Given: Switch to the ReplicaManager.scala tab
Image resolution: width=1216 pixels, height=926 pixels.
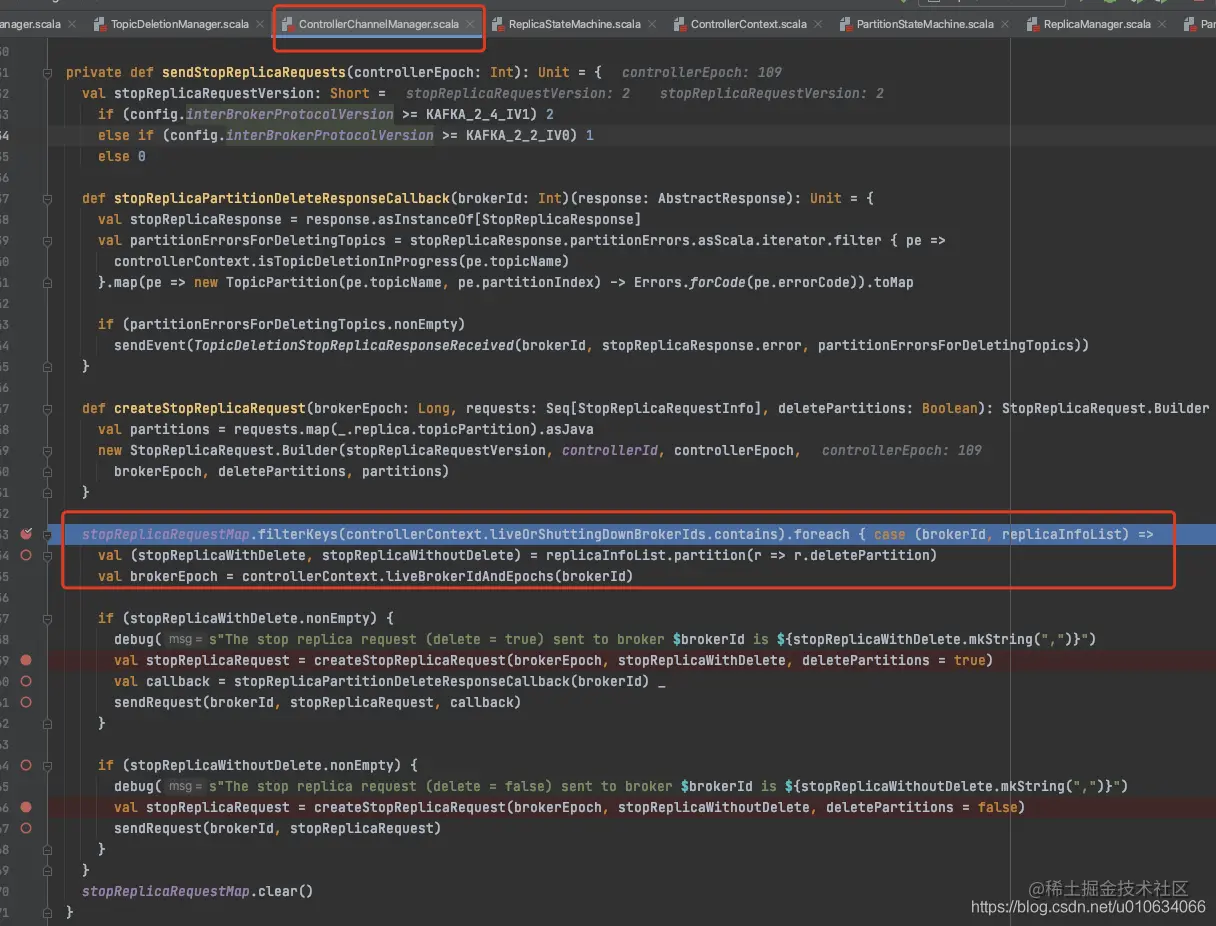Looking at the screenshot, I should pyautogui.click(x=1097, y=24).
